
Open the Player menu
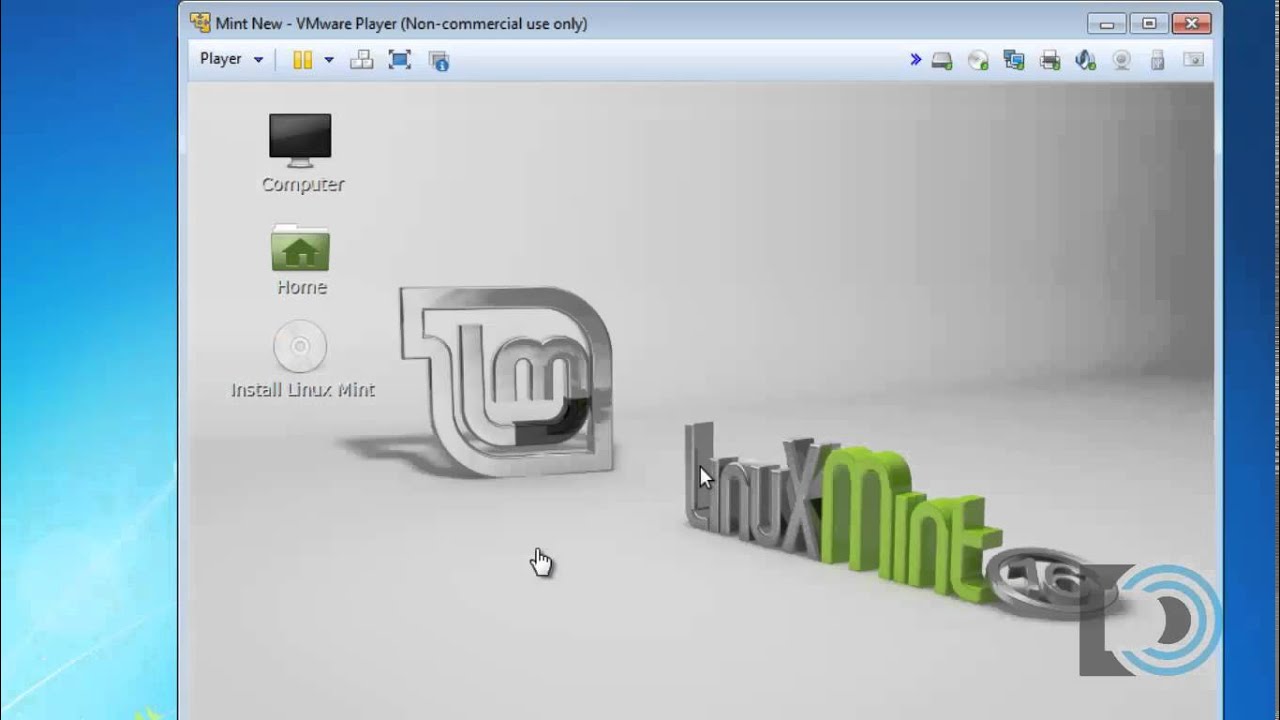click(x=231, y=59)
